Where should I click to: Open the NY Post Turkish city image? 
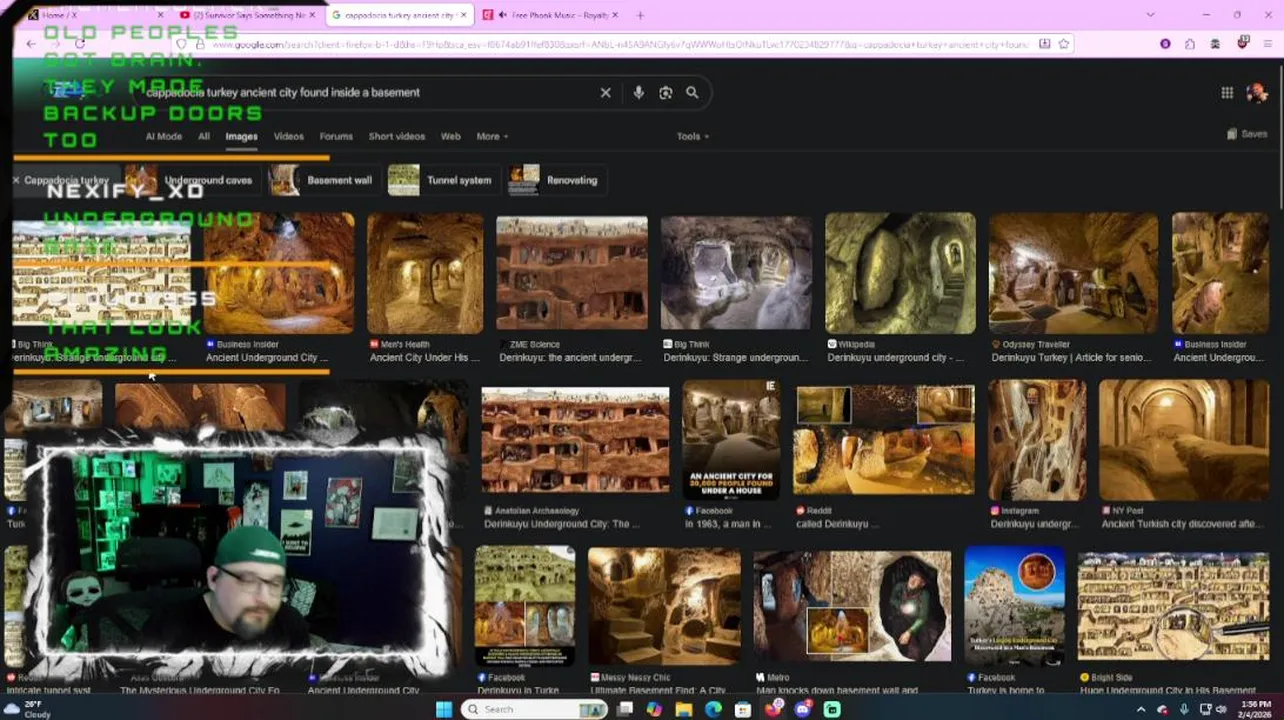[x=1184, y=440]
